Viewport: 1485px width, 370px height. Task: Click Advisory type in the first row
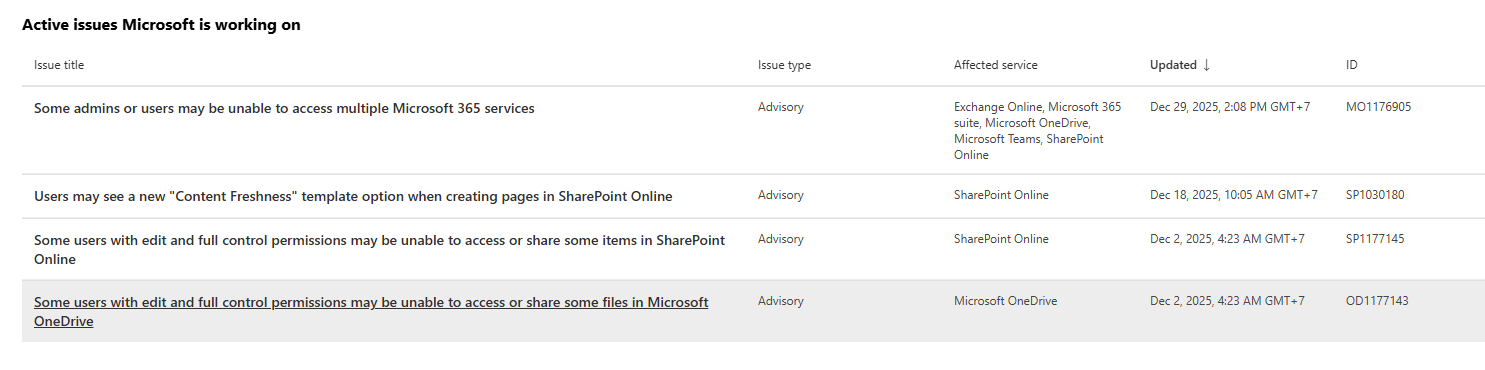point(780,106)
